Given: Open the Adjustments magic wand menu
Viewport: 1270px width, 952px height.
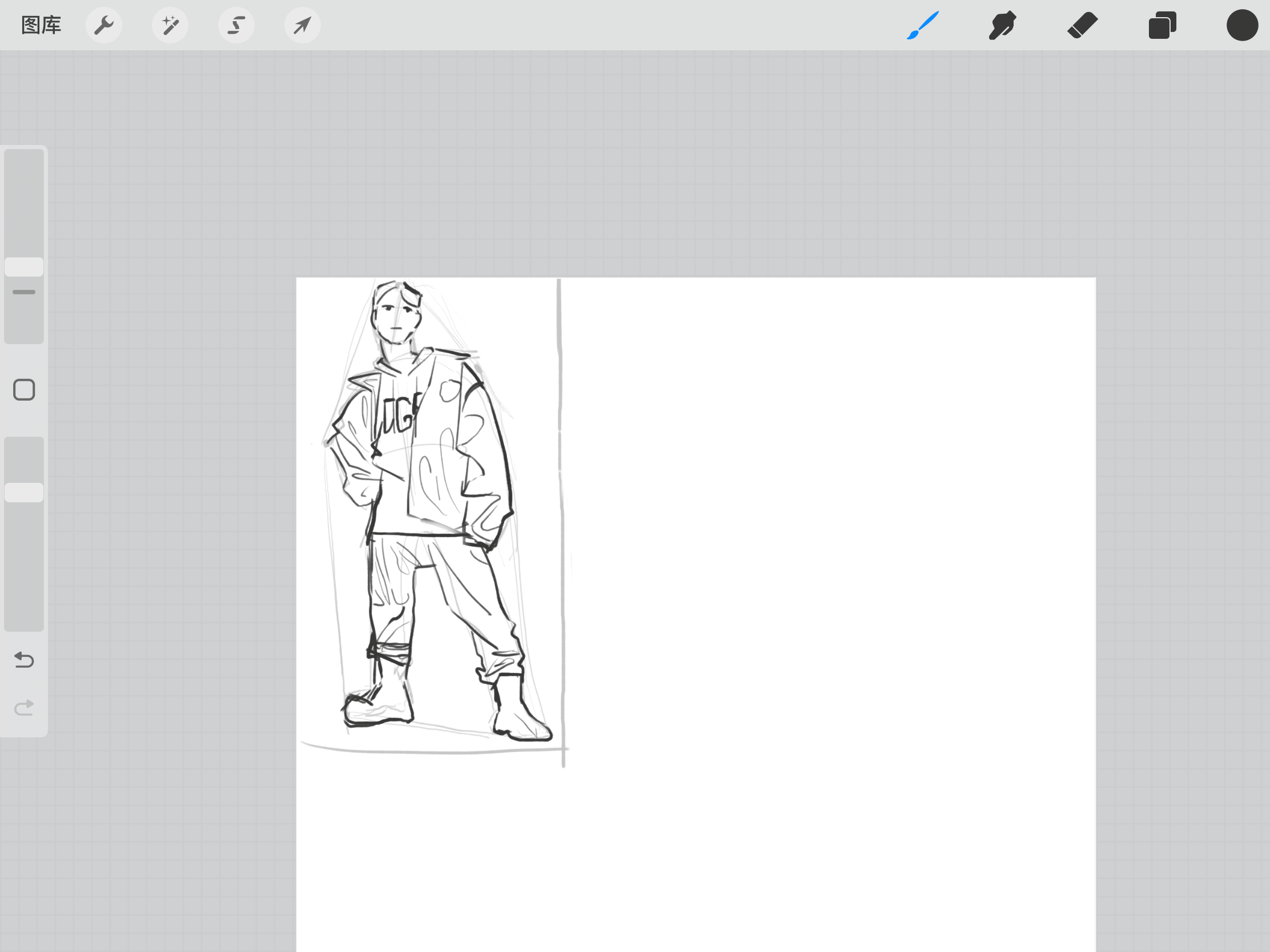Looking at the screenshot, I should pos(170,25).
